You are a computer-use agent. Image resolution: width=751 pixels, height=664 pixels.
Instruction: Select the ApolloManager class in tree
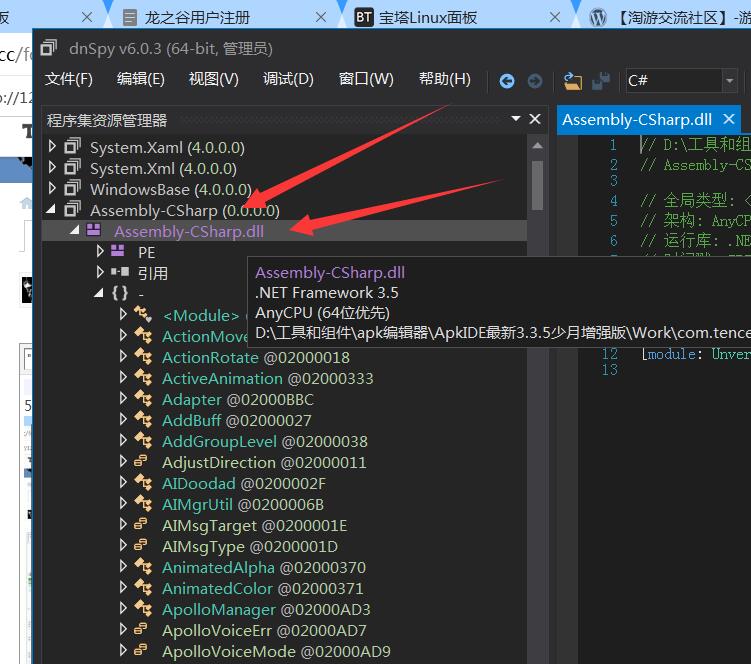218,609
